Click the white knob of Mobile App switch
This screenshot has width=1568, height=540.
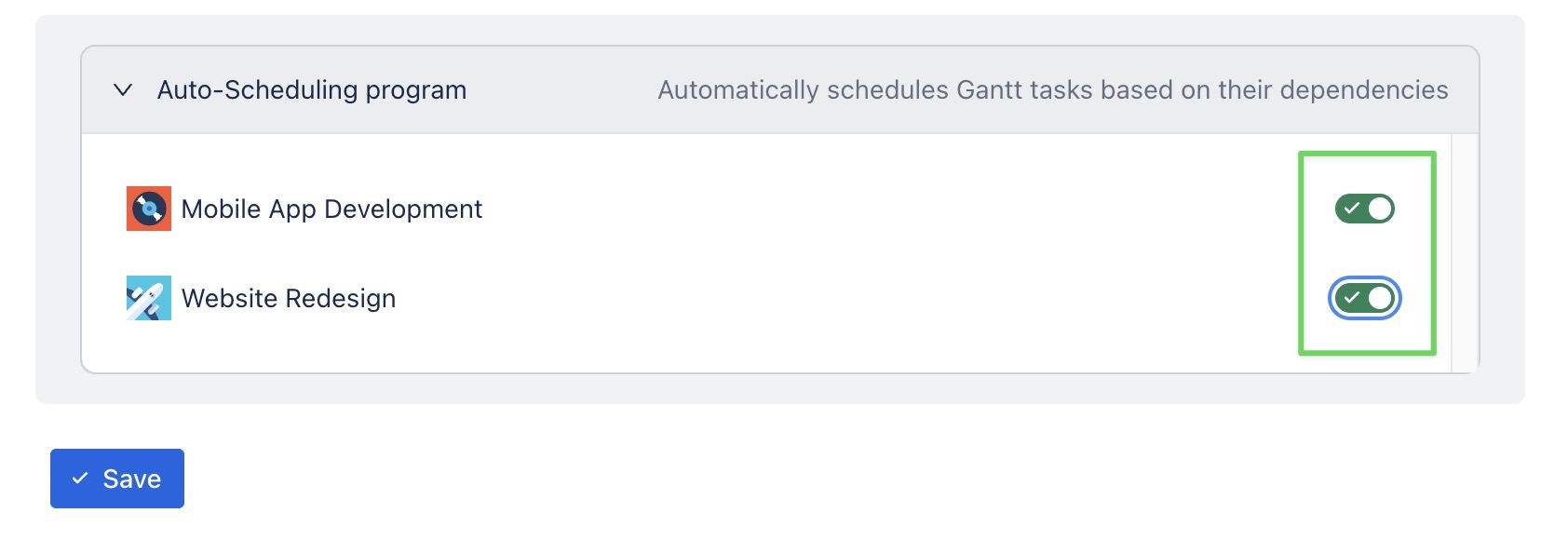[x=1380, y=209]
